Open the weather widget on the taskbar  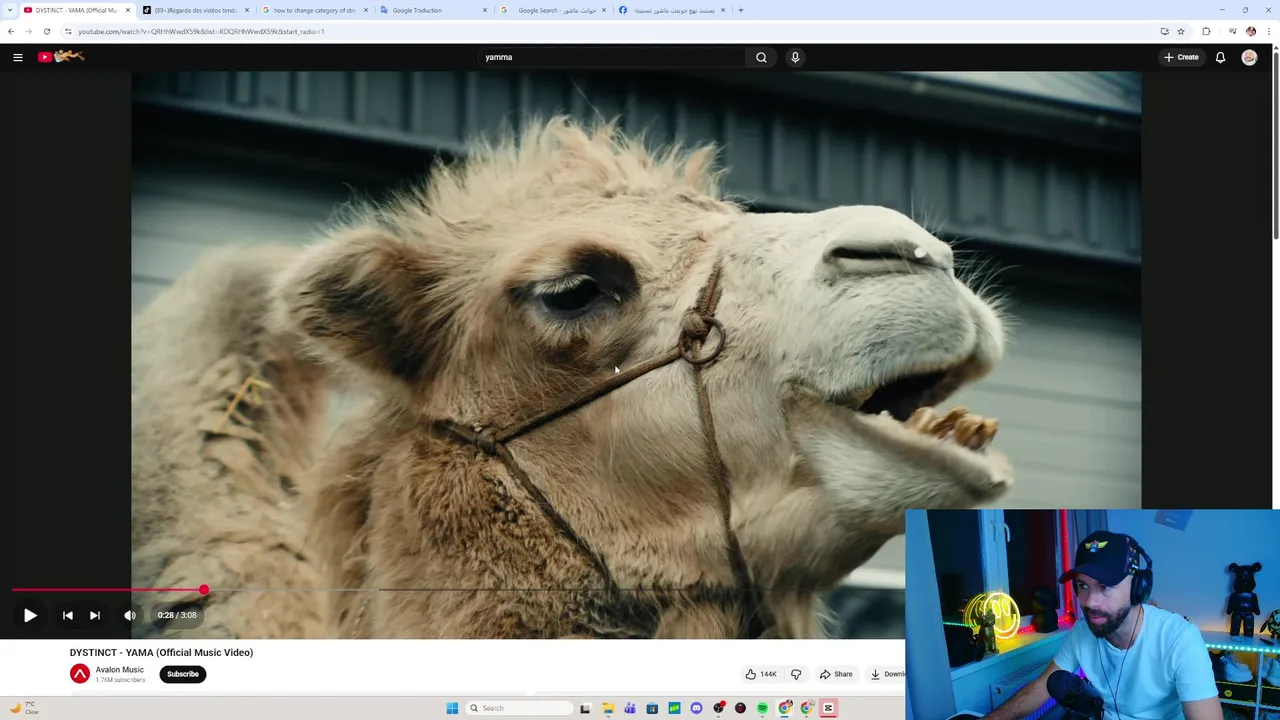pos(25,708)
